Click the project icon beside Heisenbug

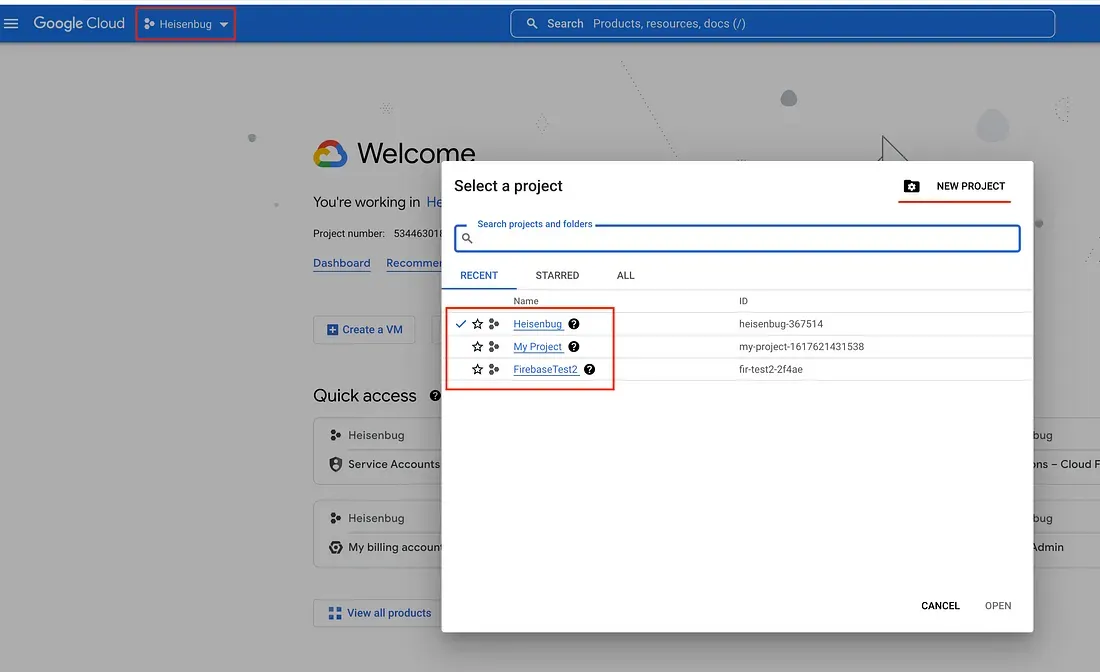[494, 324]
